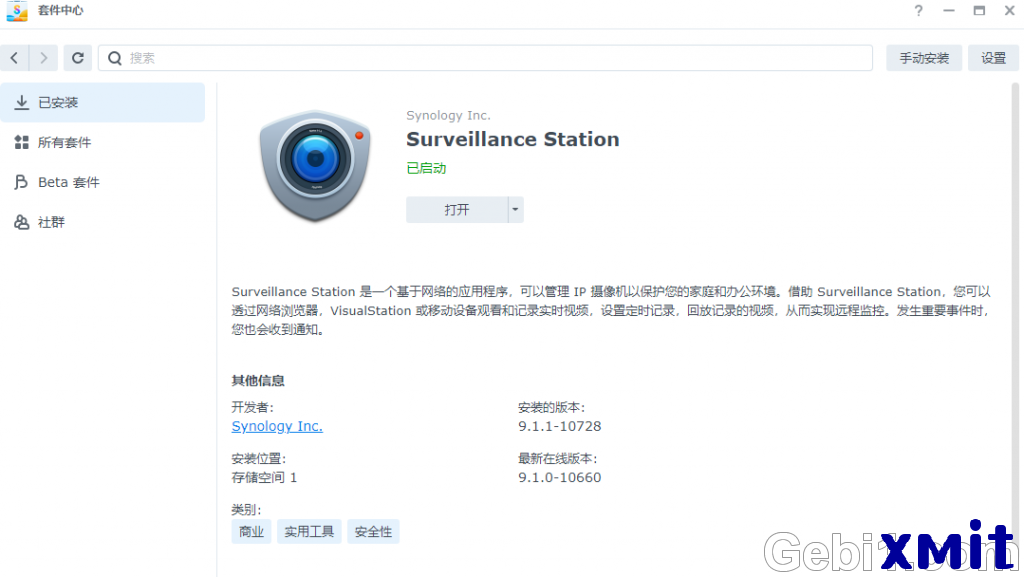The width and height of the screenshot is (1024, 577).
Task: Open the 设置 settings button
Action: [993, 58]
